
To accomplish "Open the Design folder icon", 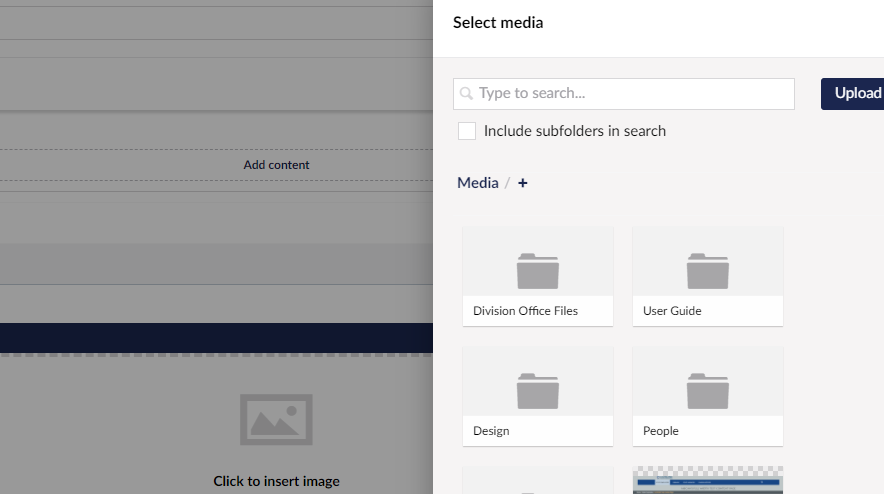I will pyautogui.click(x=538, y=391).
